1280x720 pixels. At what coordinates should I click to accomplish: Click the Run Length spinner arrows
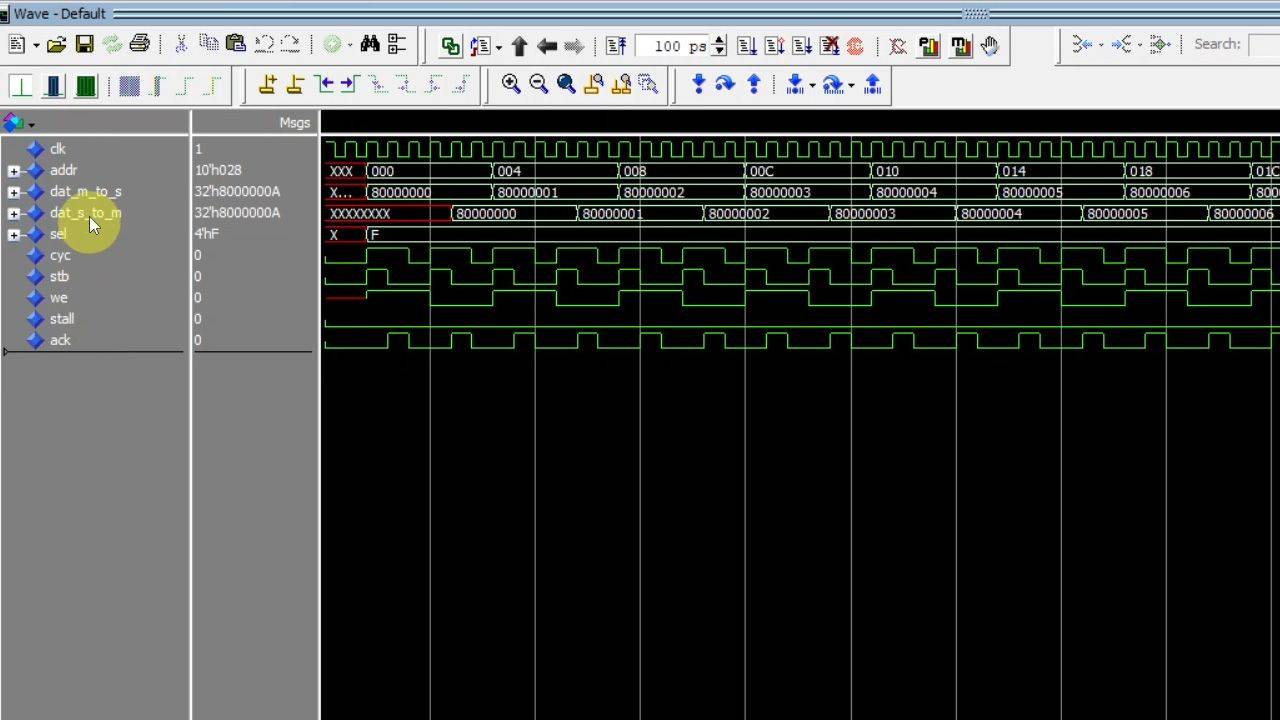(718, 46)
